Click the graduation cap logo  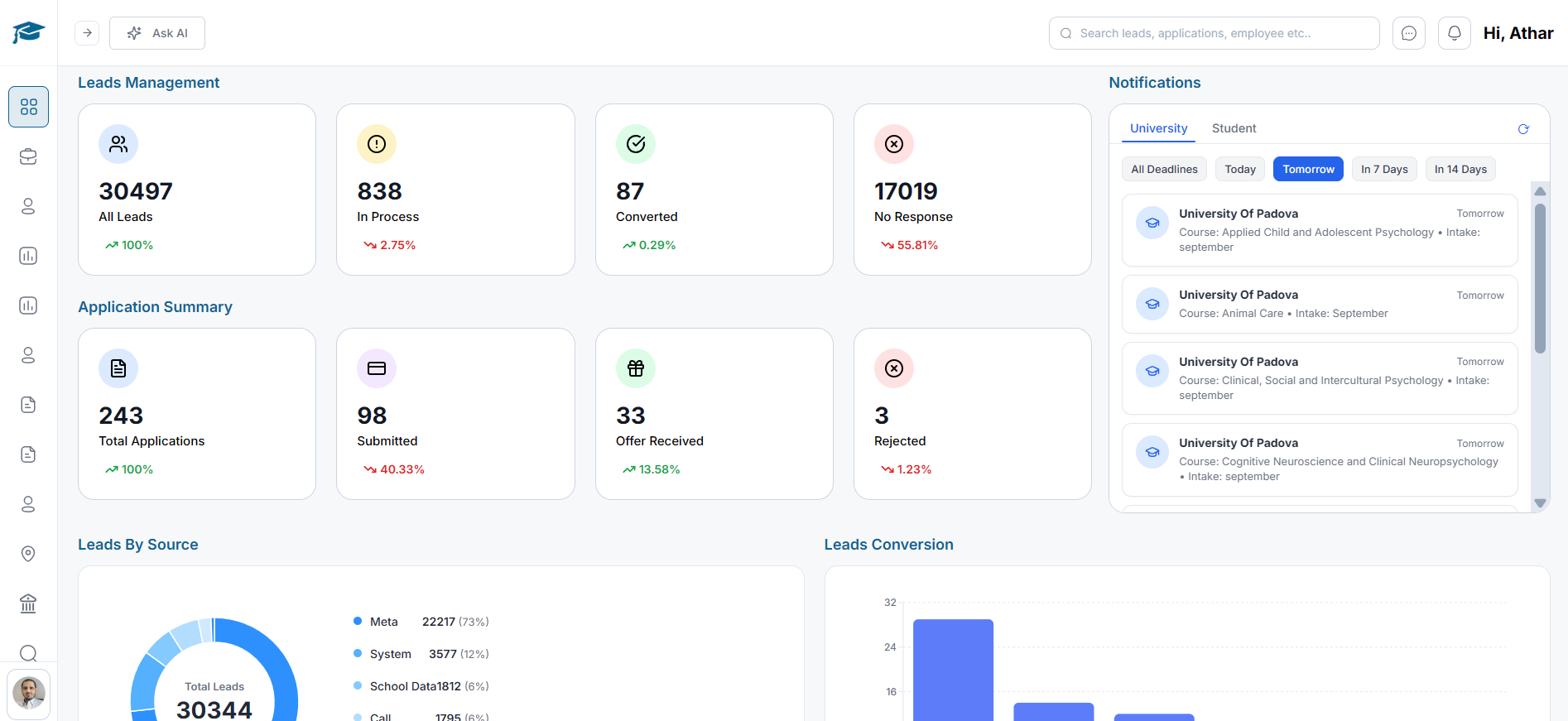pos(28,33)
